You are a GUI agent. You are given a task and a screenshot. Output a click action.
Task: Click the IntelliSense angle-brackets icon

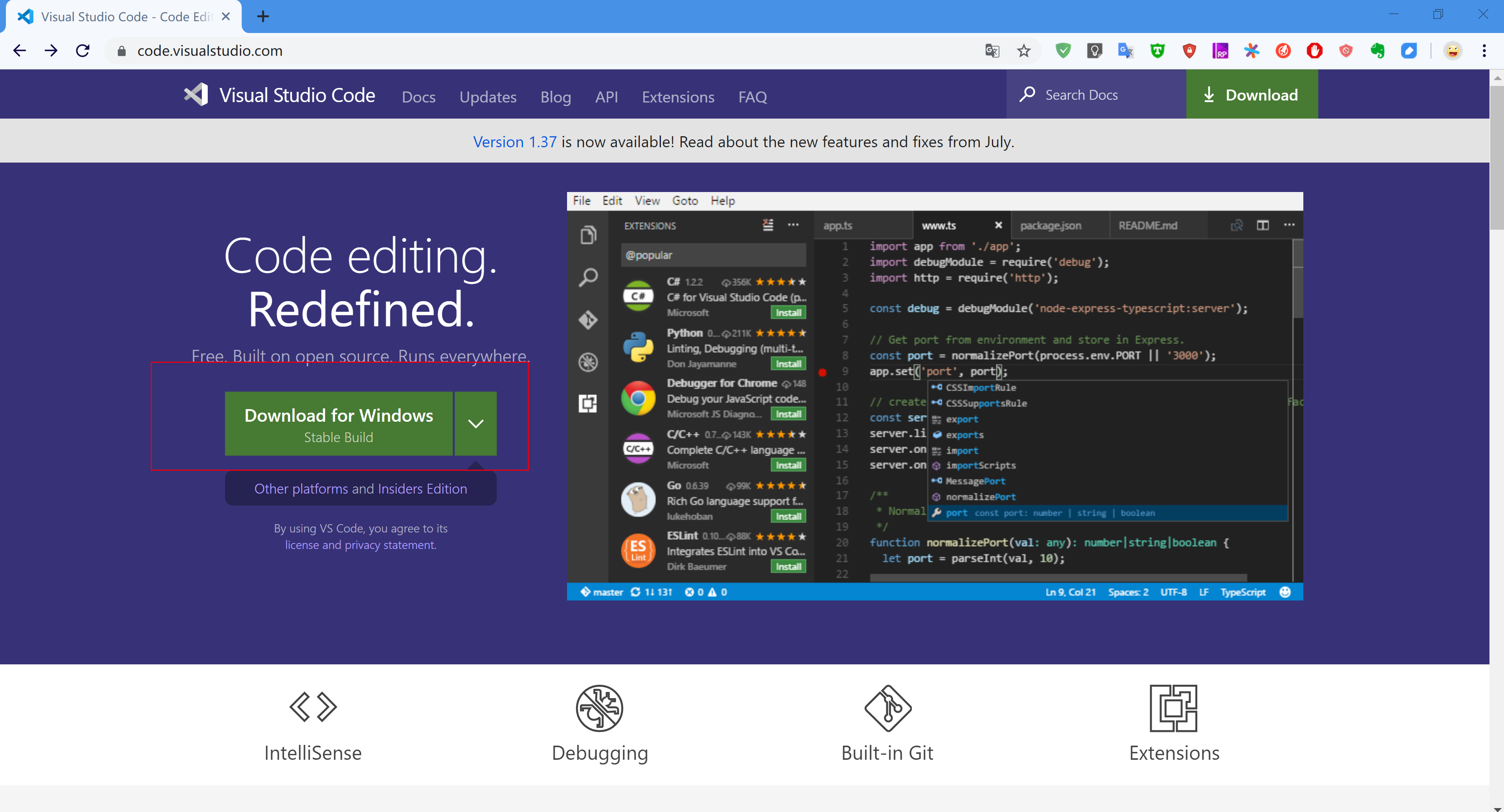tap(313, 707)
